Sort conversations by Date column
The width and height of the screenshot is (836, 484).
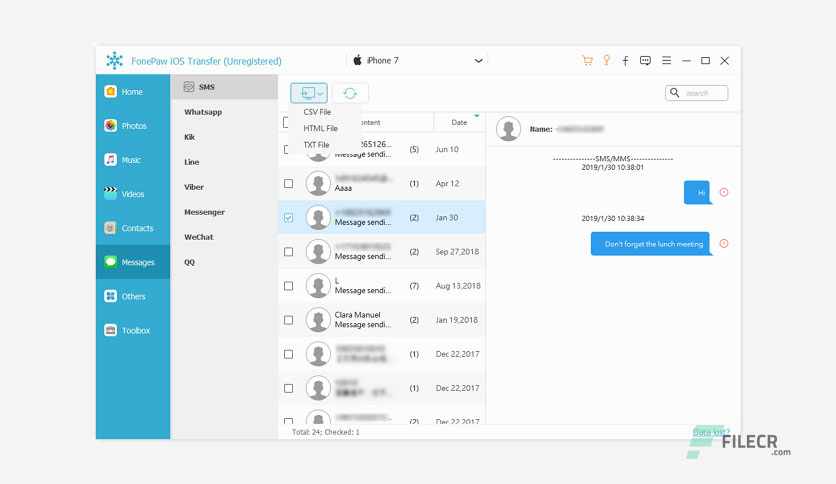[x=459, y=122]
